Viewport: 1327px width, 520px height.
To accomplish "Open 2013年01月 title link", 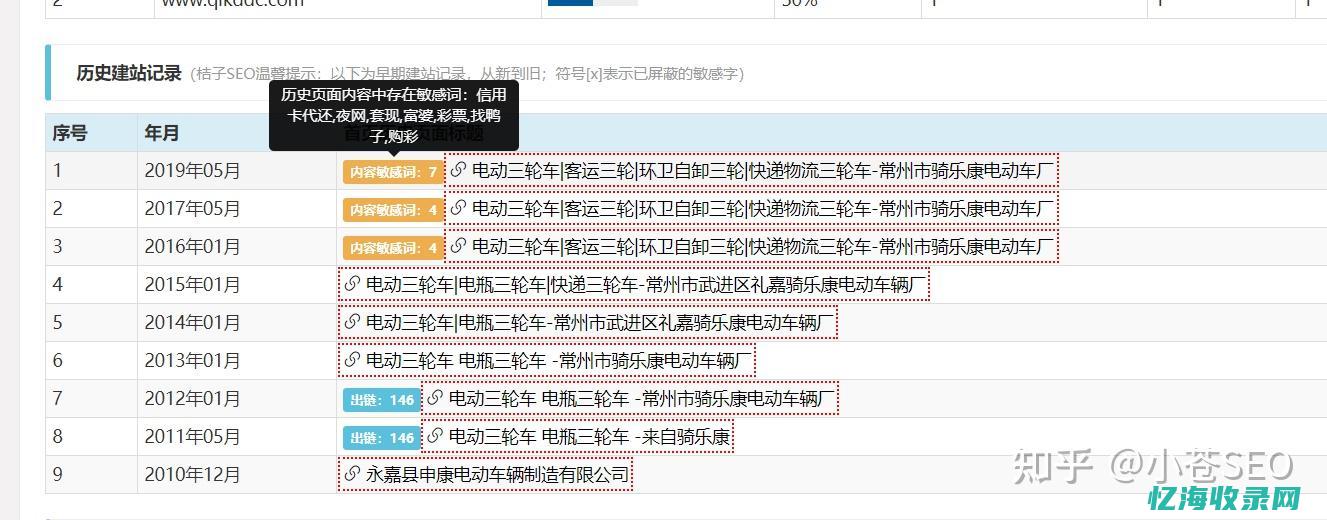I will coord(559,361).
